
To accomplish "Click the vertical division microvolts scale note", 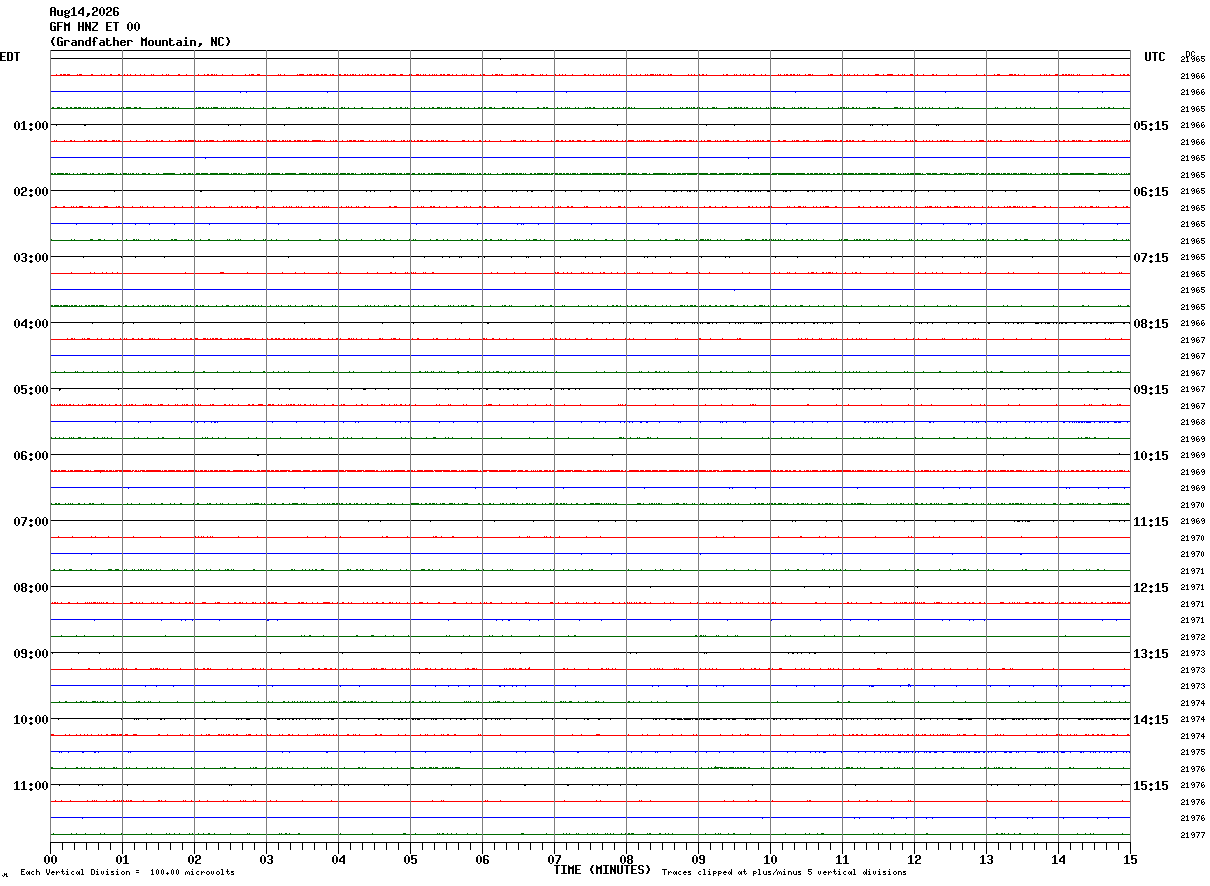I will point(127,873).
